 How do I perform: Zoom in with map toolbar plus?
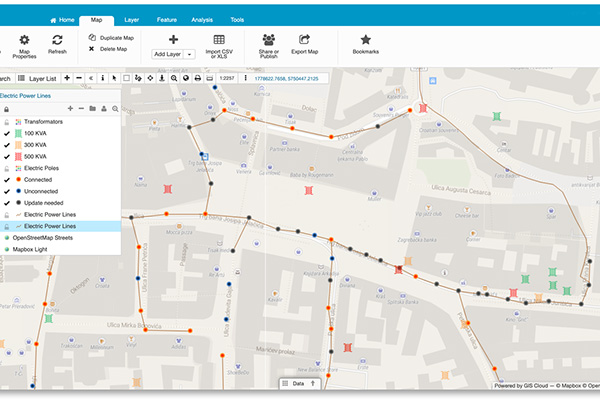click(67, 78)
